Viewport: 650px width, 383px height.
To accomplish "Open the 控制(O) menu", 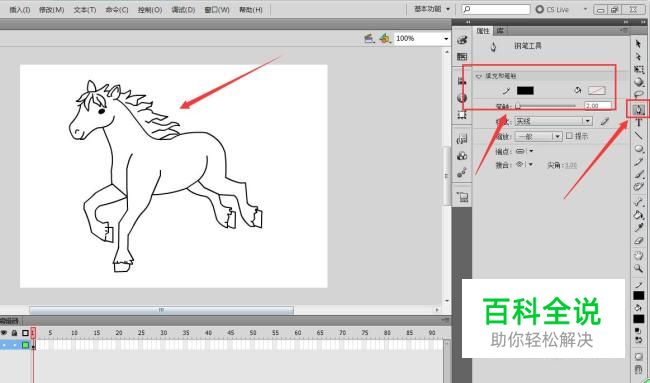I will 150,10.
